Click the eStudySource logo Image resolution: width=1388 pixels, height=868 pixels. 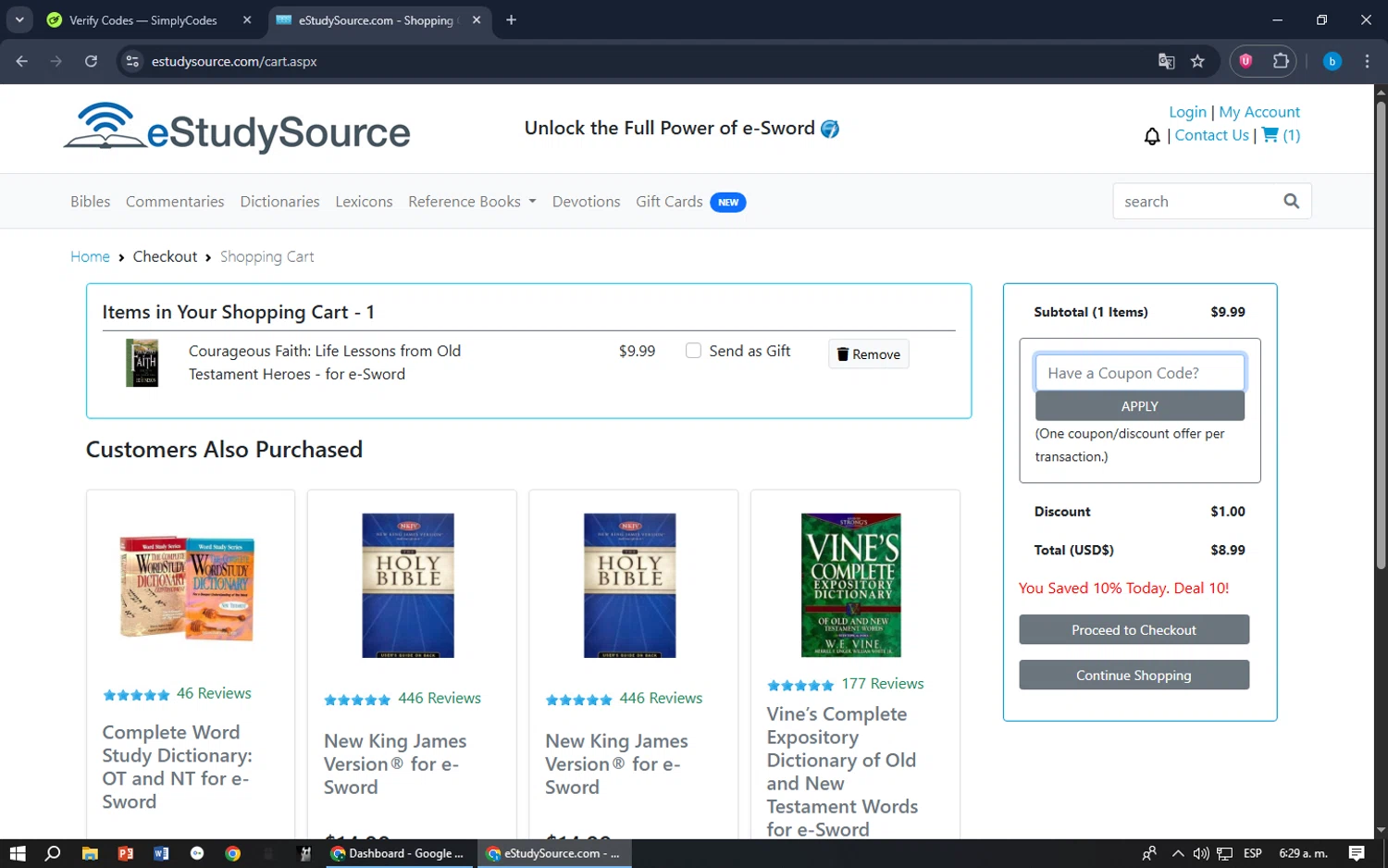pos(237,129)
